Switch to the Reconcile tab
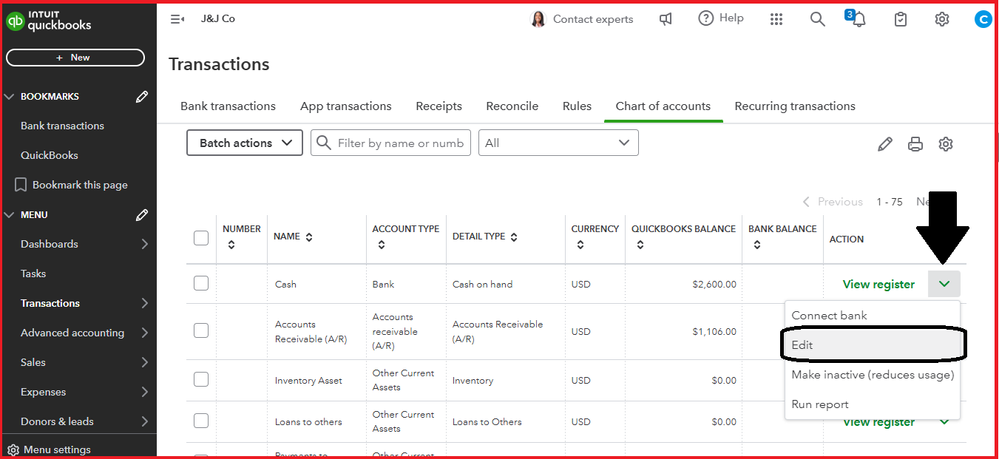999x459 pixels. [512, 106]
